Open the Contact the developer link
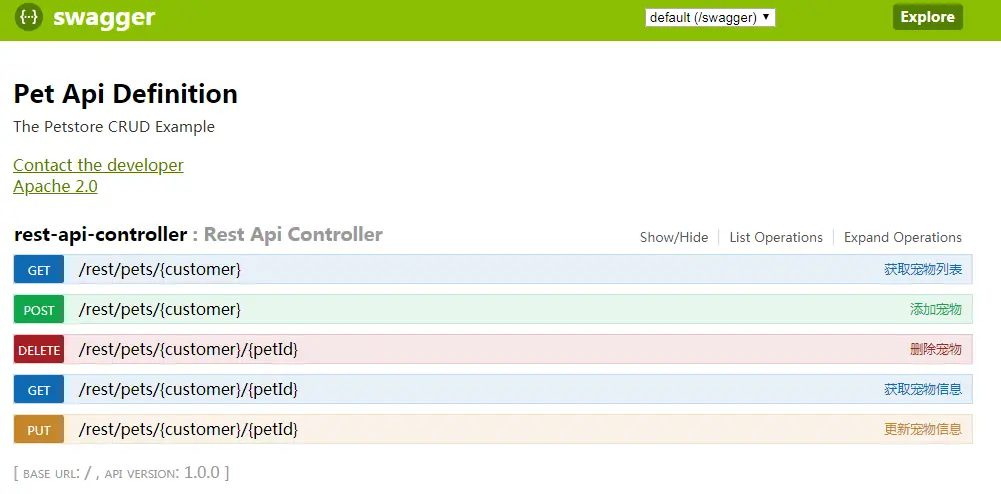Image resolution: width=1001 pixels, height=494 pixels. tap(98, 165)
